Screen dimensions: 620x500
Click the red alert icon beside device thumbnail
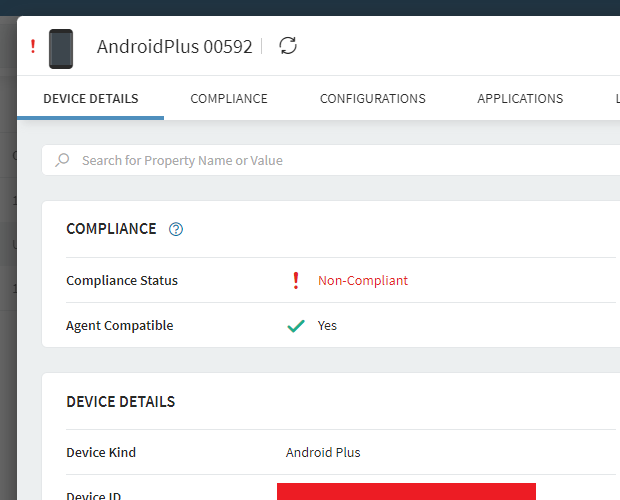pyautogui.click(x=32, y=47)
